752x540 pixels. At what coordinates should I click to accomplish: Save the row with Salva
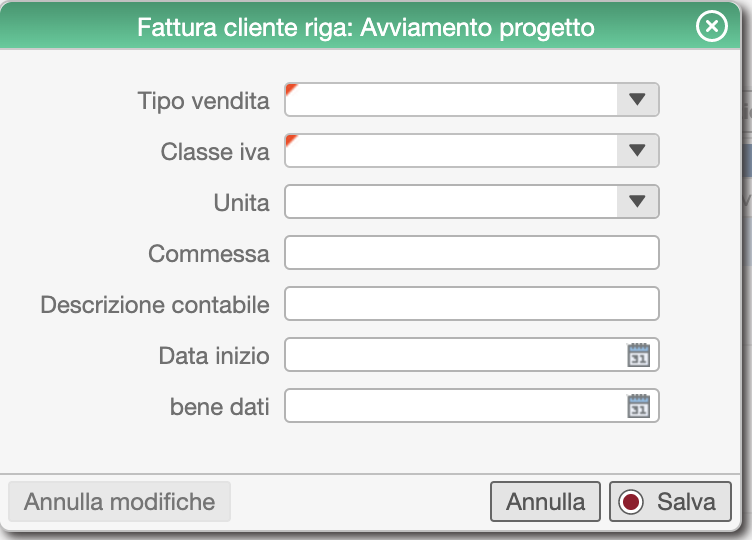(670, 502)
